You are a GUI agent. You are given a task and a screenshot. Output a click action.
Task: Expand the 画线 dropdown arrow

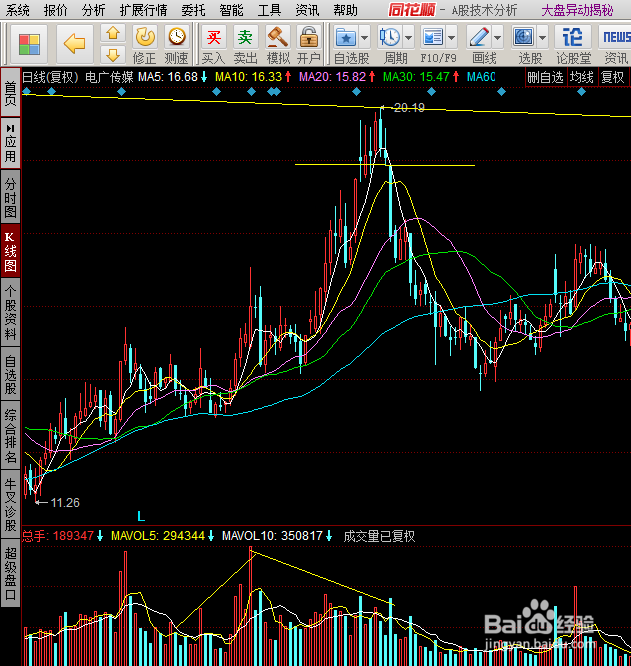[x=498, y=37]
